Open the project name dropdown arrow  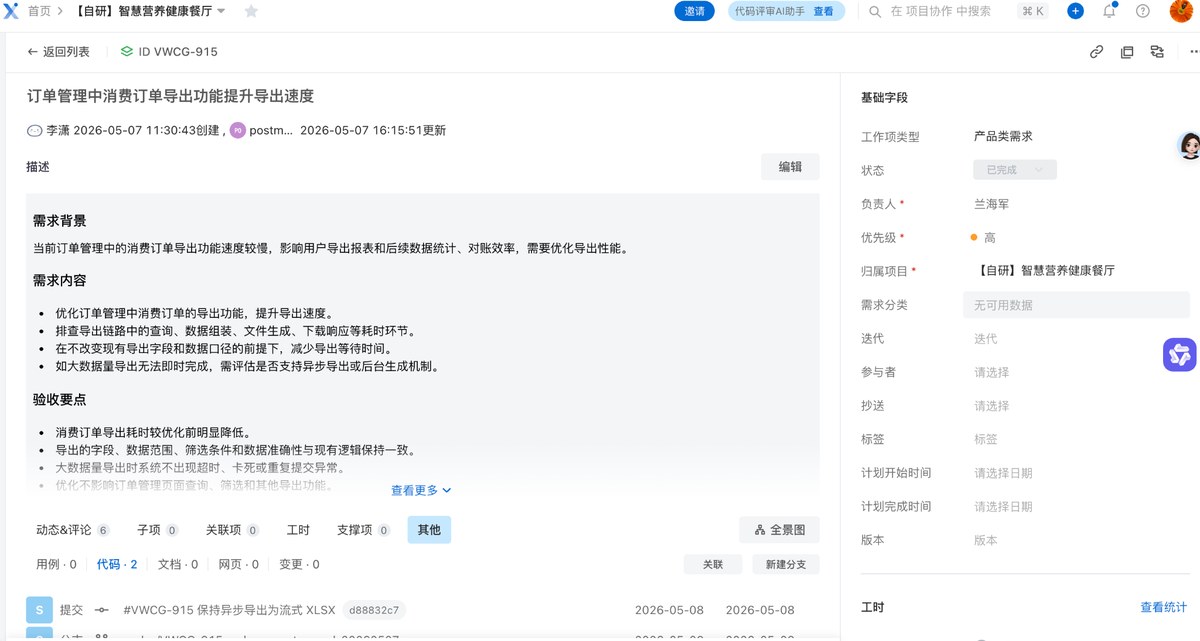(221, 11)
